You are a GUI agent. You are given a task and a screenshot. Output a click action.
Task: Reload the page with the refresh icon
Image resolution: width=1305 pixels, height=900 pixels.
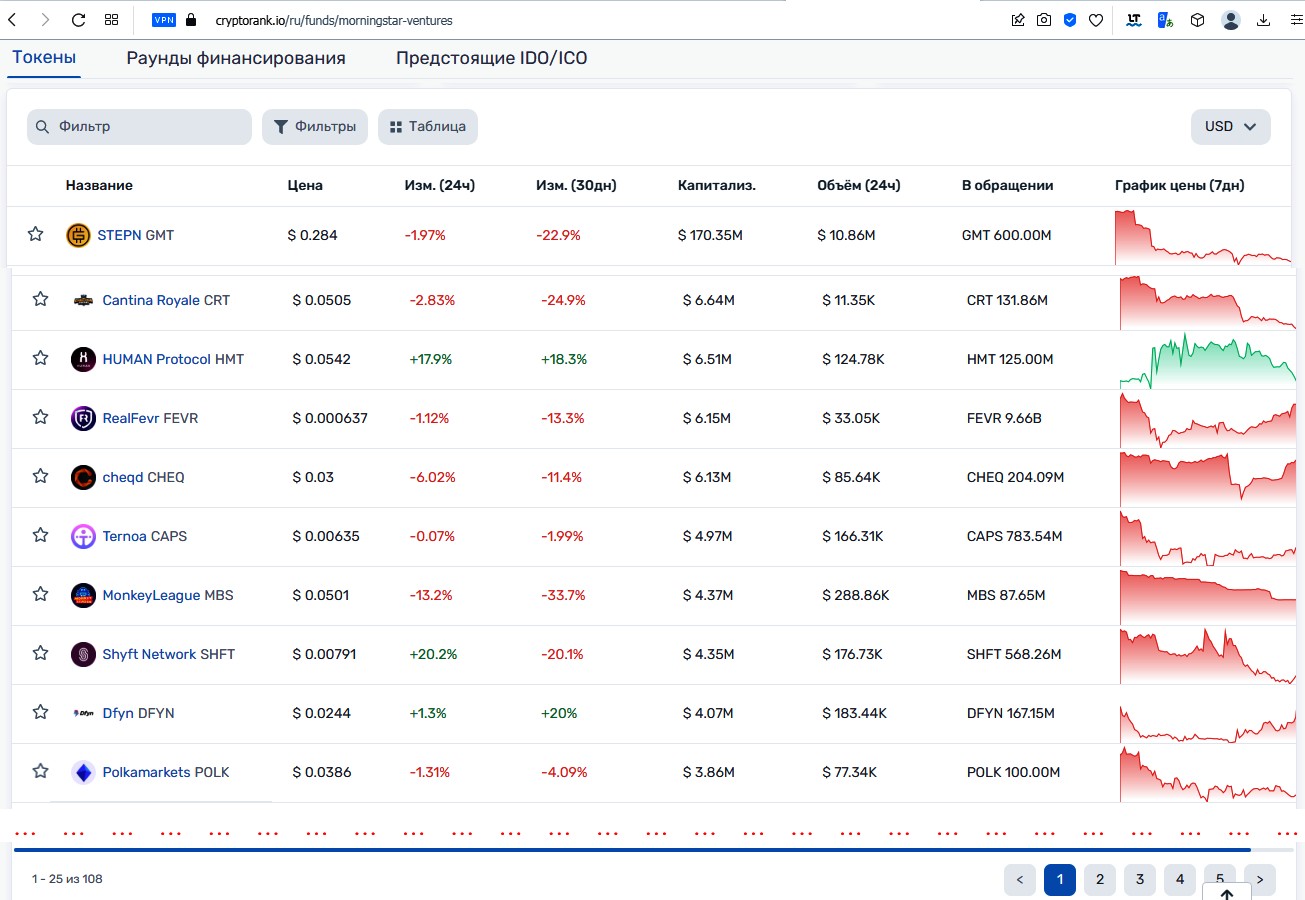78,19
